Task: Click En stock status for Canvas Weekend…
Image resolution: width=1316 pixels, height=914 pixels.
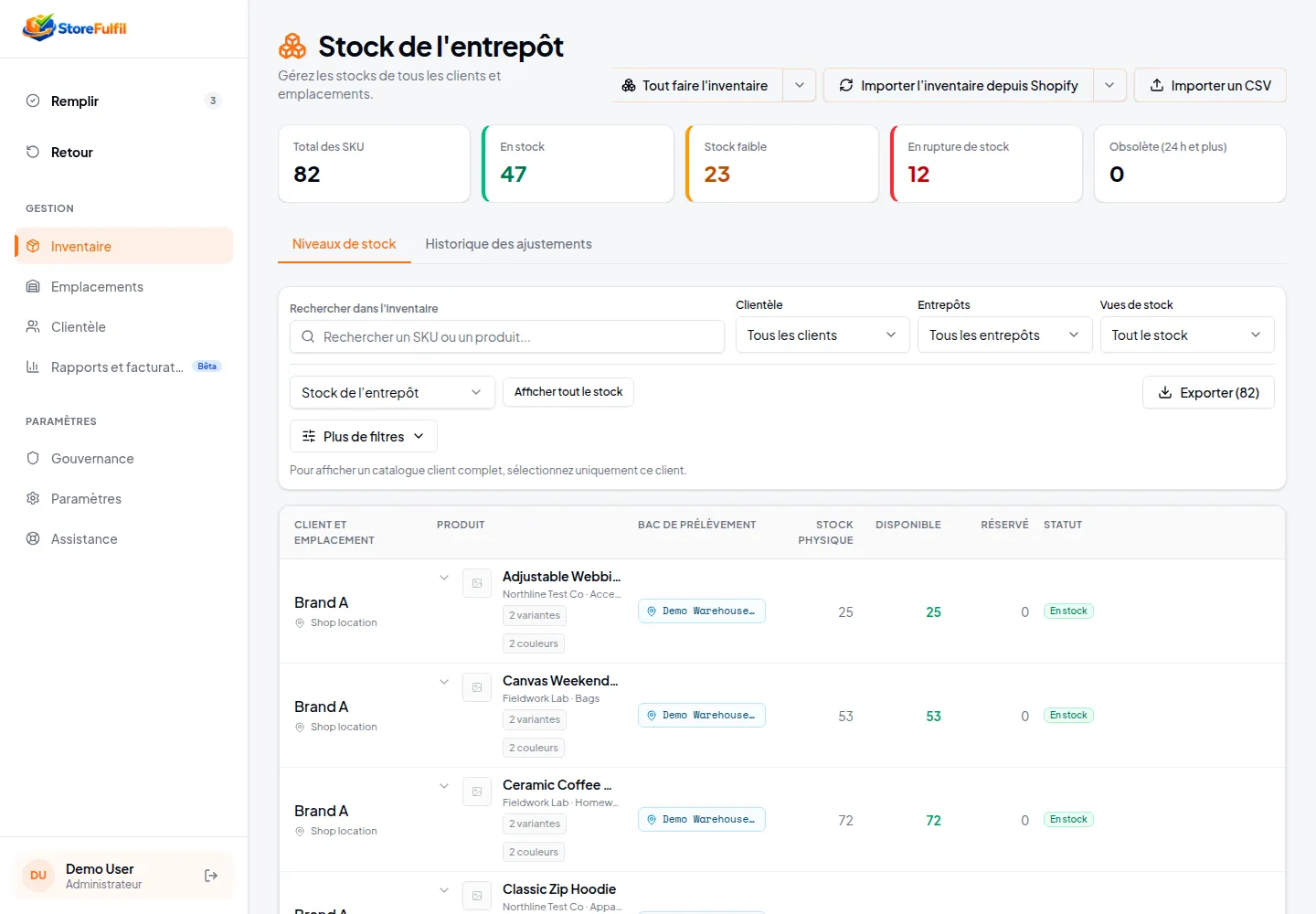Action: coord(1068,715)
